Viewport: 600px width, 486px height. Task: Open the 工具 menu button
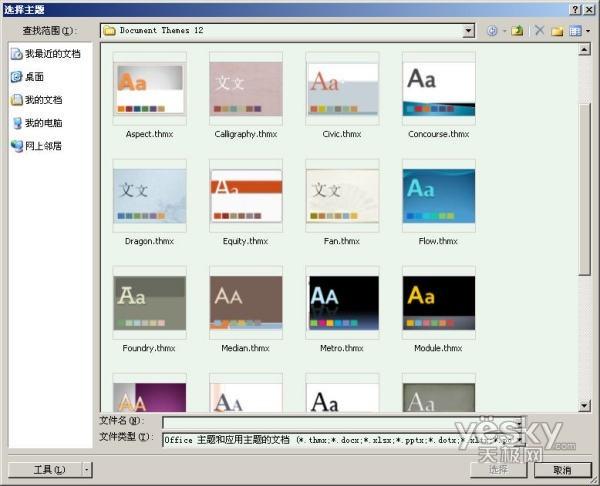48,469
